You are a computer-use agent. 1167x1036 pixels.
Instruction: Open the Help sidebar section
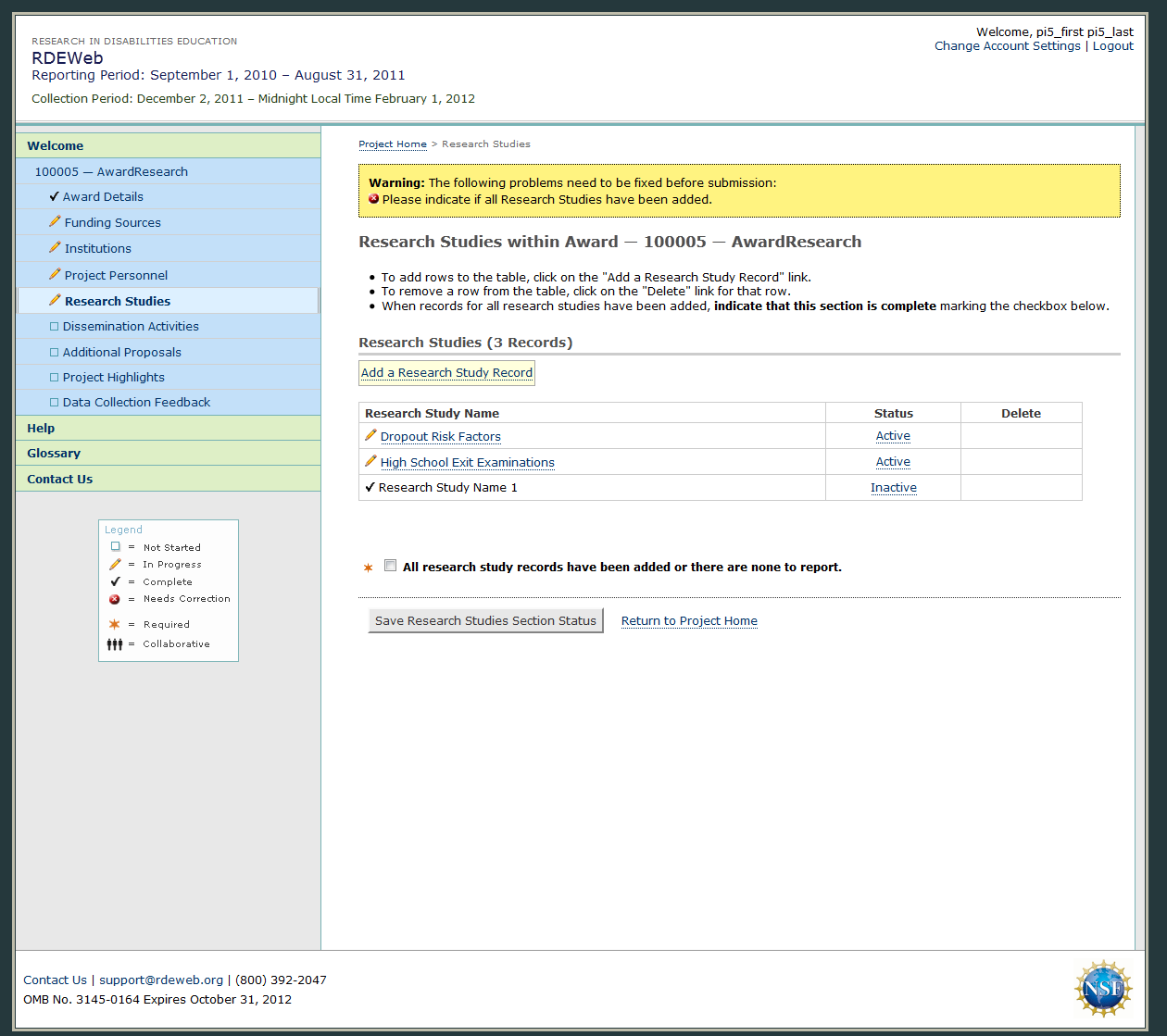[41, 428]
